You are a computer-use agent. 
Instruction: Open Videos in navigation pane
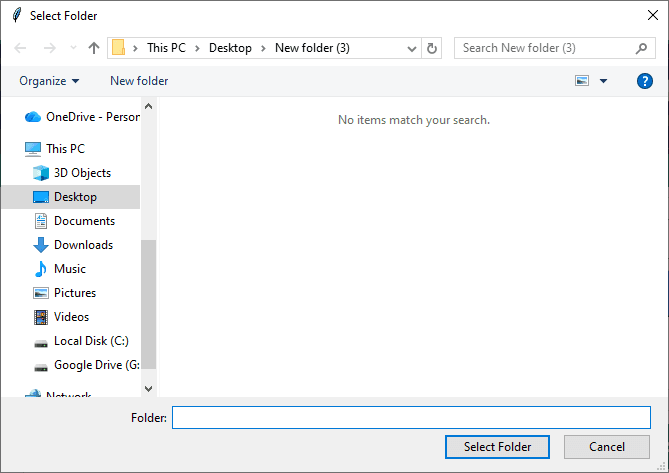[x=61, y=317]
